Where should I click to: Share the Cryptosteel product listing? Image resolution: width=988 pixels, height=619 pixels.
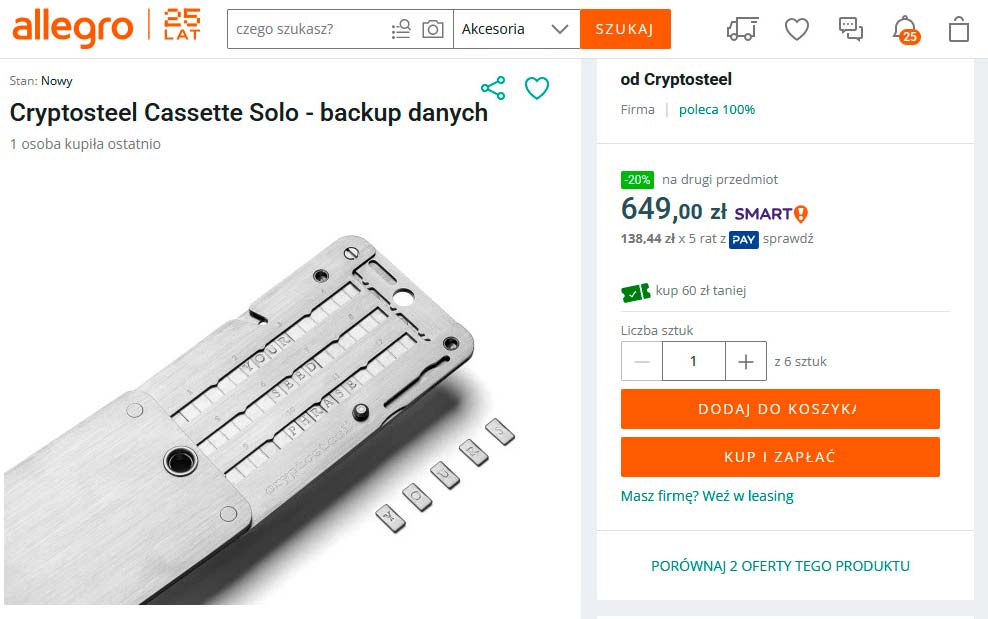tap(492, 88)
